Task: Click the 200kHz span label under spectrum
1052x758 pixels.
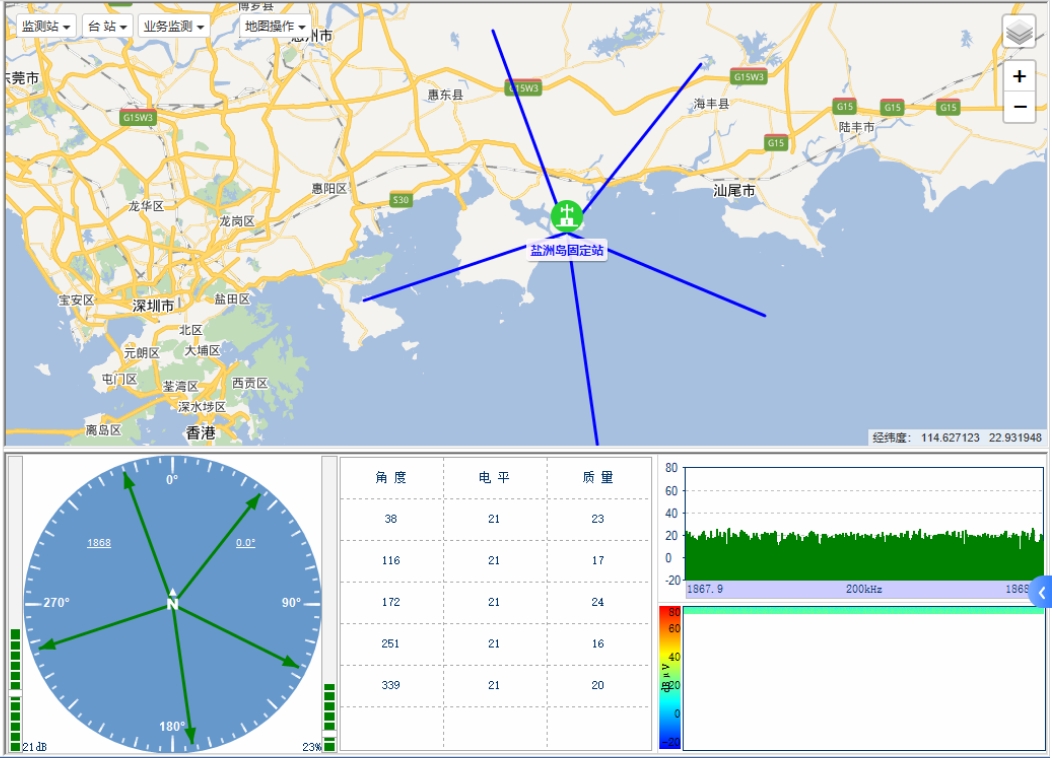Action: point(862,590)
